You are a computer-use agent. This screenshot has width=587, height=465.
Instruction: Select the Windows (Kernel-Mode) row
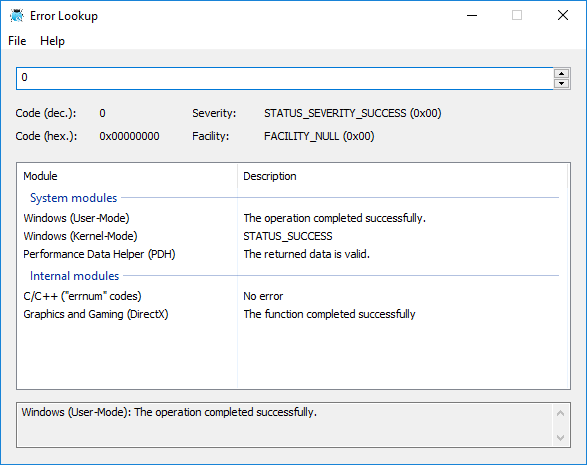pos(293,236)
